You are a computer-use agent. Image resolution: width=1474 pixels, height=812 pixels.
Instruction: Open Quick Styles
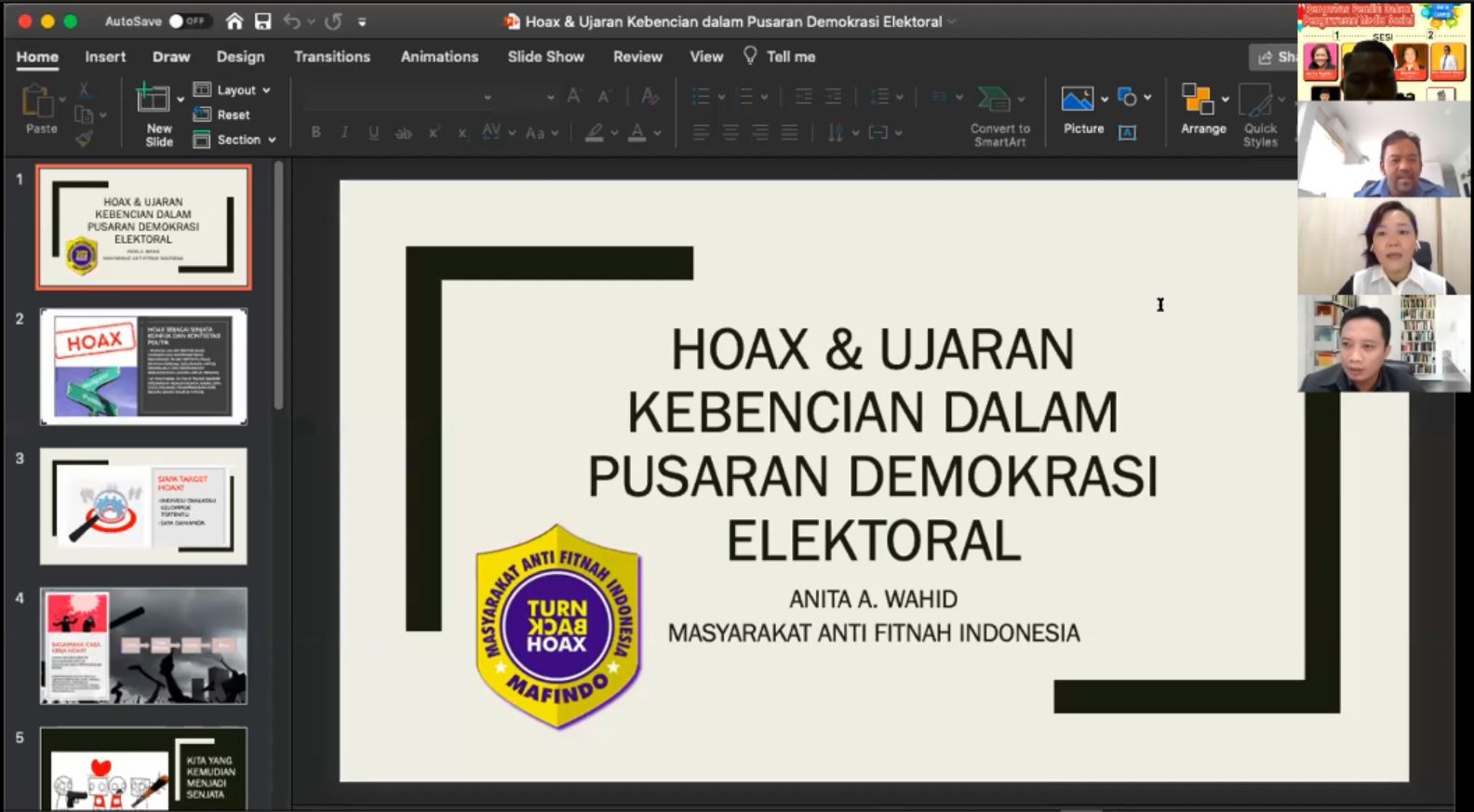coord(1260,115)
